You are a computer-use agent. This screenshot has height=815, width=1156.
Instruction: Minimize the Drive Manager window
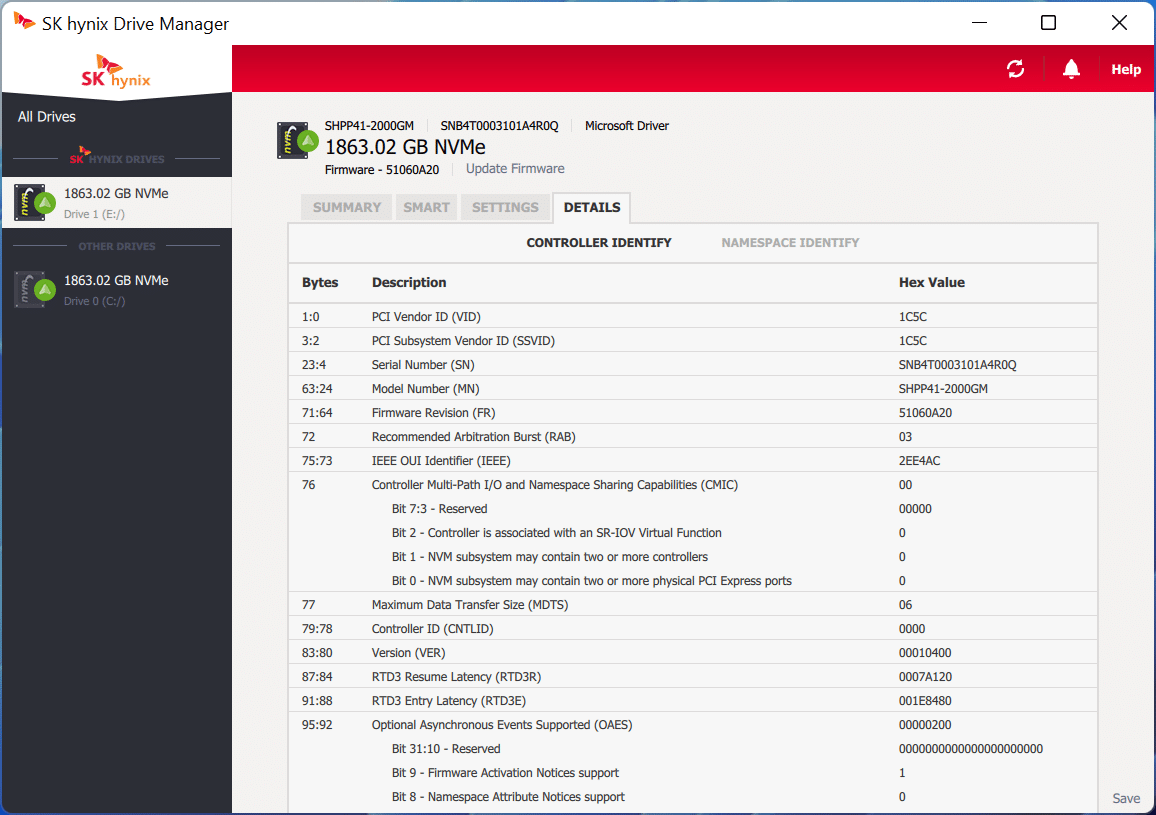tap(979, 22)
